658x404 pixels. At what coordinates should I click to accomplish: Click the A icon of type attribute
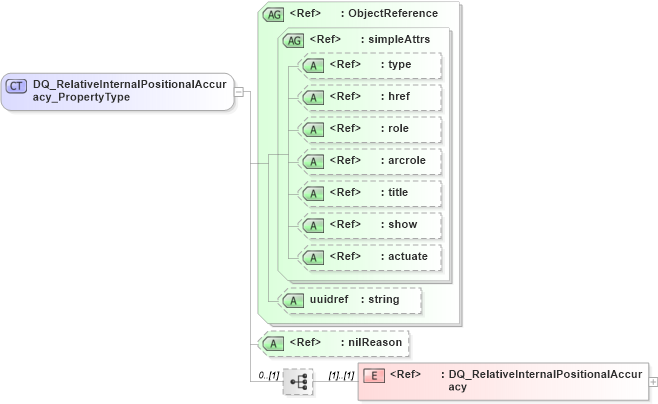click(x=313, y=66)
